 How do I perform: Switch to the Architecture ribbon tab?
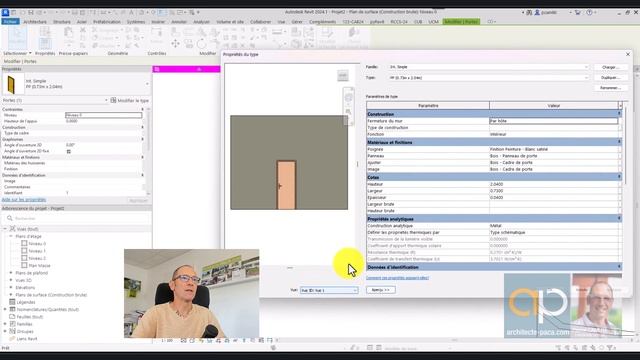[35, 22]
